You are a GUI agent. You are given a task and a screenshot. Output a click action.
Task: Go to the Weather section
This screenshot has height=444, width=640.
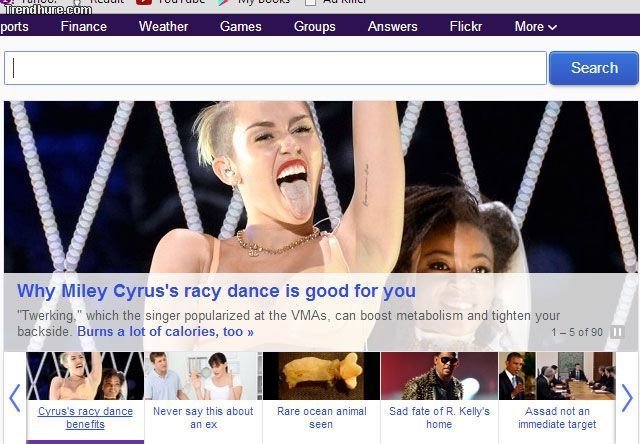tap(163, 26)
